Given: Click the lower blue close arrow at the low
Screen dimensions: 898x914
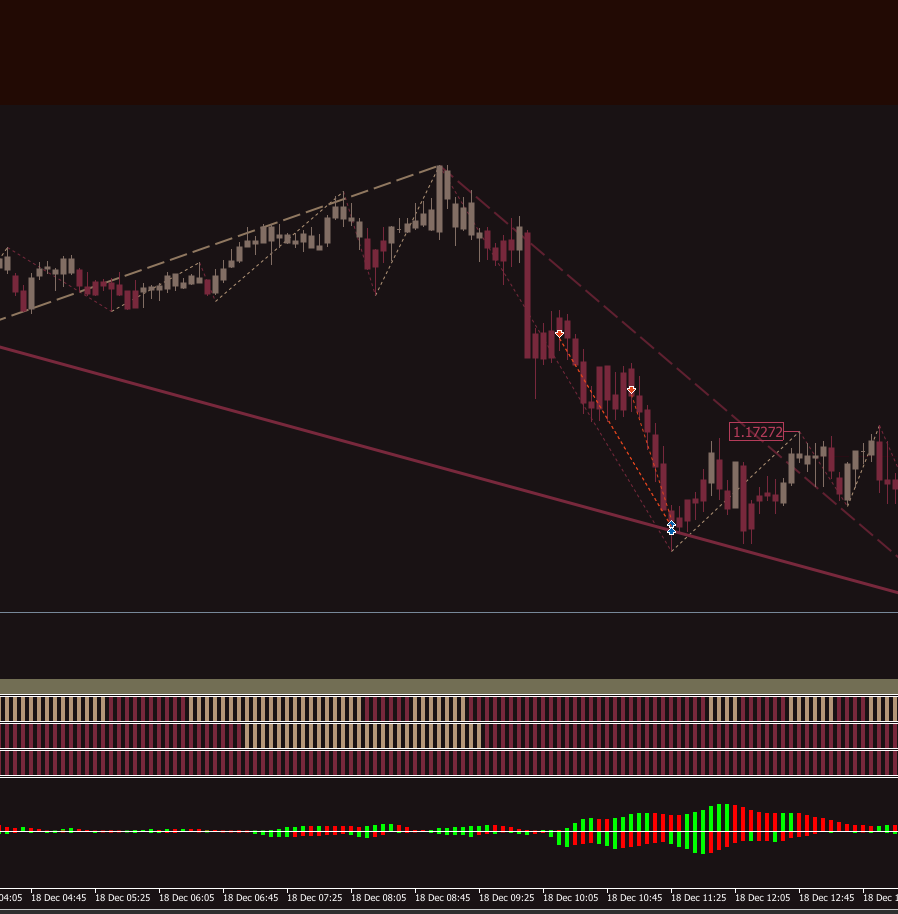Looking at the screenshot, I should point(671,531).
